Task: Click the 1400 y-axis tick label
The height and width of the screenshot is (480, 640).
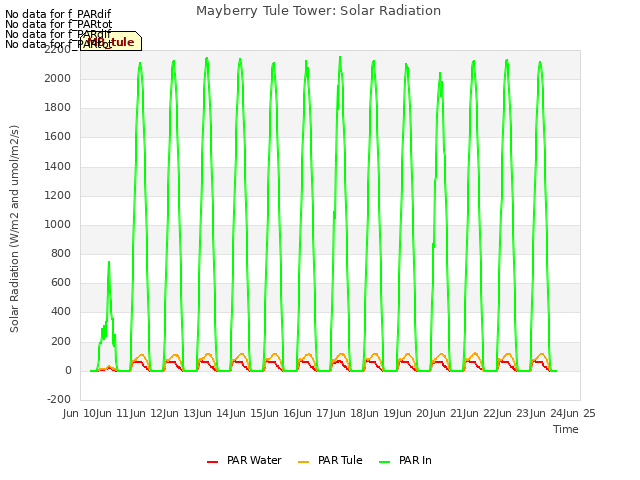Action: pyautogui.click(x=58, y=166)
